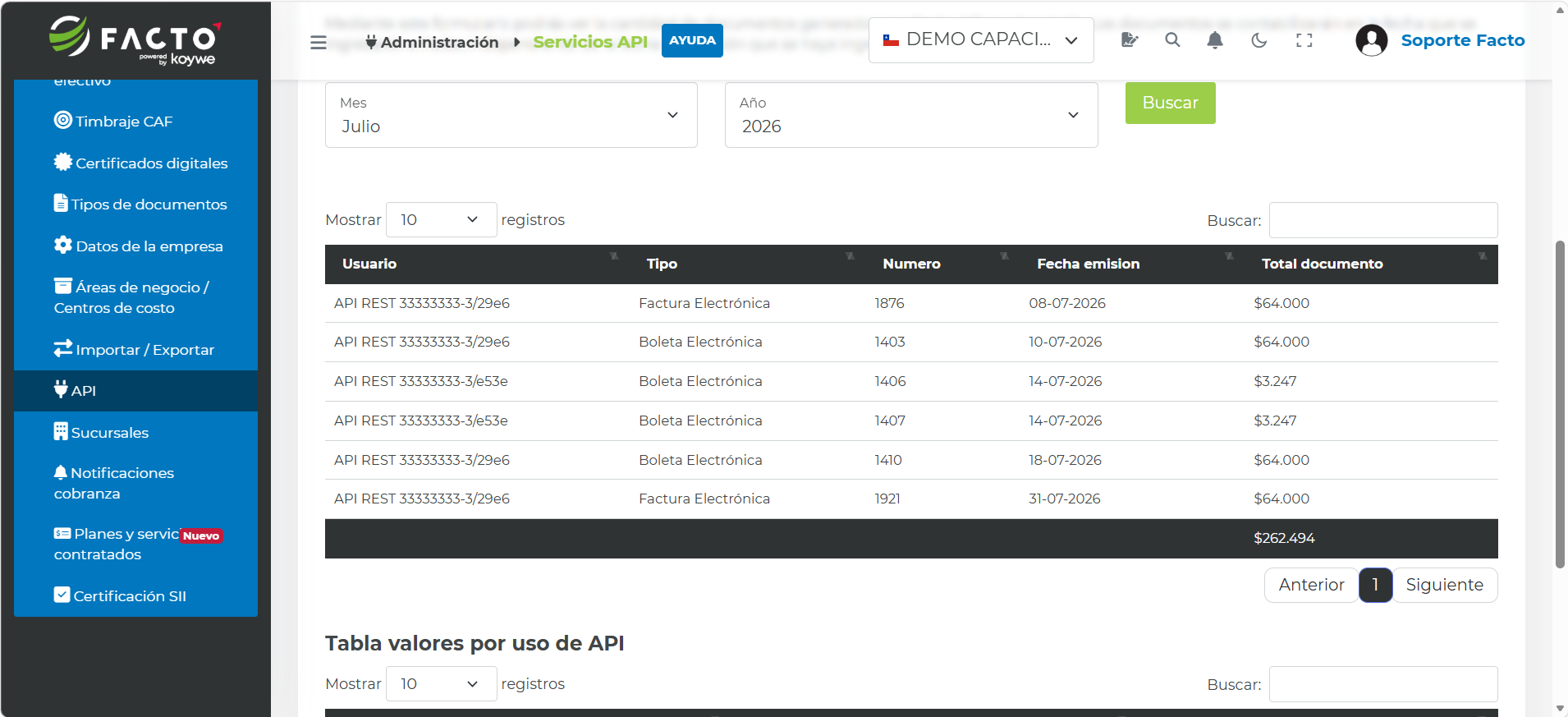This screenshot has width=1568, height=717.
Task: Focus the first table Buscar input field
Action: tap(1383, 220)
